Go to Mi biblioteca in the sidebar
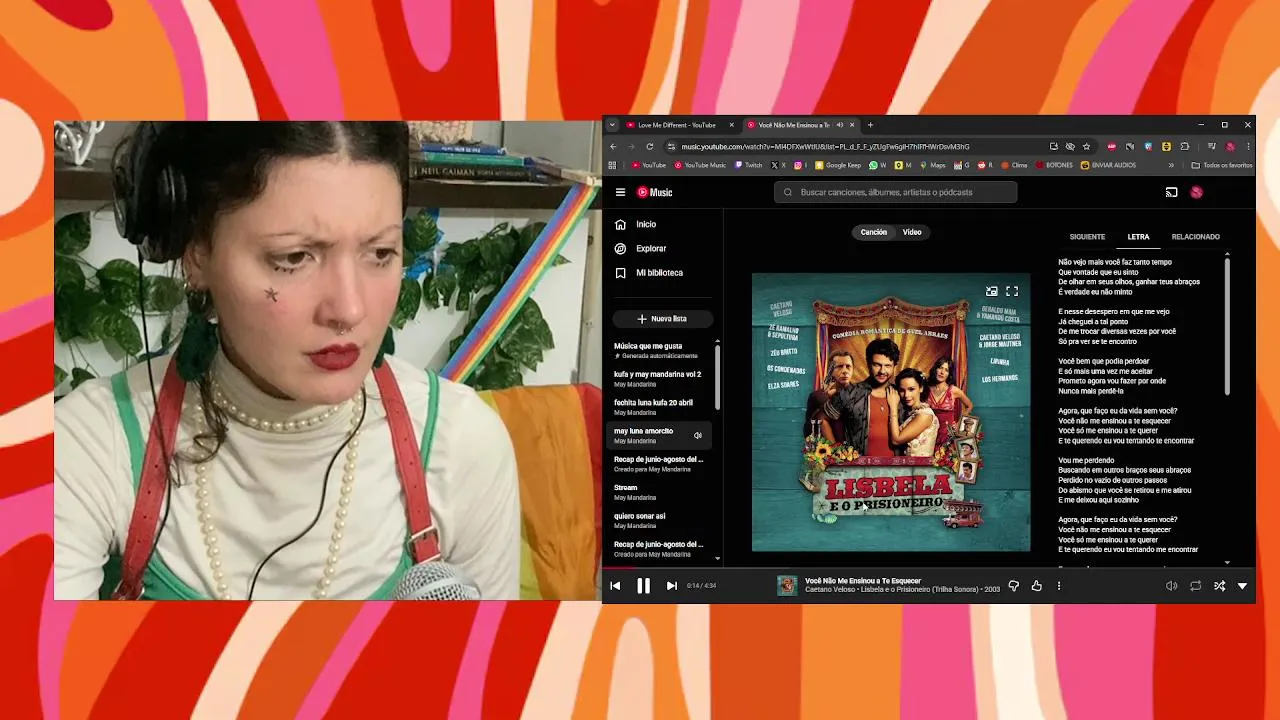This screenshot has width=1280, height=720. coord(661,272)
